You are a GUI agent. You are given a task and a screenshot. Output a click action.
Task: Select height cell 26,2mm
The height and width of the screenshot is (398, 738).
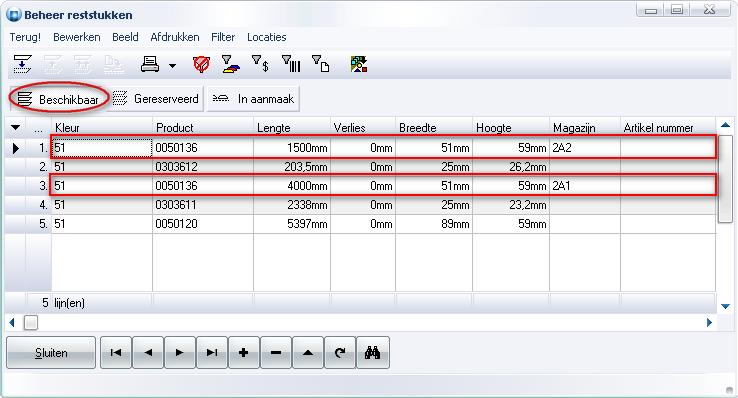(511, 167)
